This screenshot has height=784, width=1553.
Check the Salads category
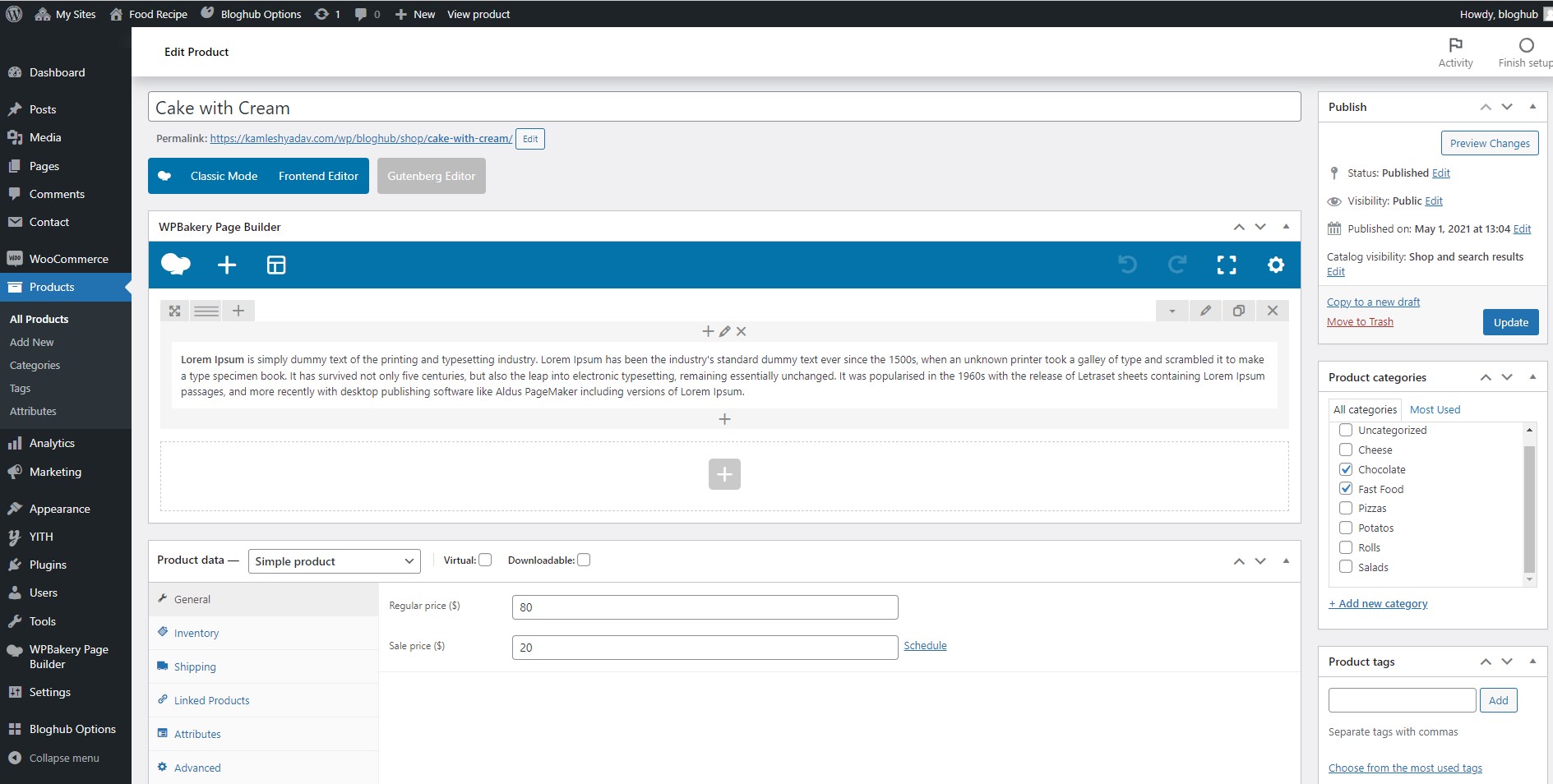(1346, 566)
